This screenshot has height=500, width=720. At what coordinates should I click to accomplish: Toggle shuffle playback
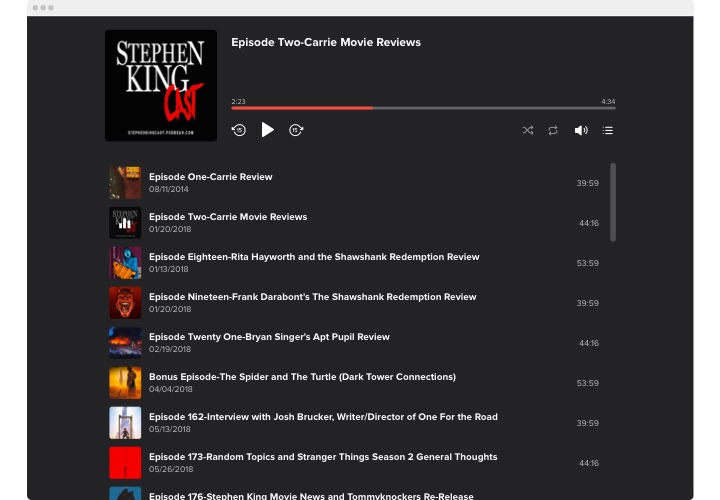click(528, 130)
